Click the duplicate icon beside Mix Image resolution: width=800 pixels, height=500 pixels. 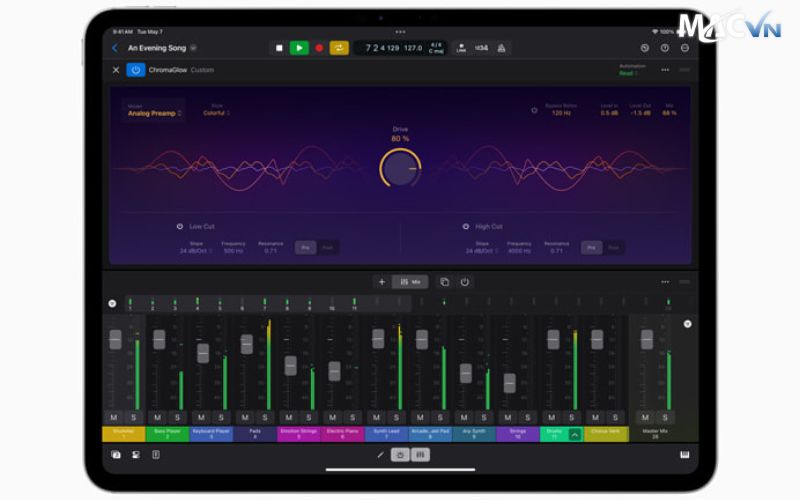(x=444, y=282)
